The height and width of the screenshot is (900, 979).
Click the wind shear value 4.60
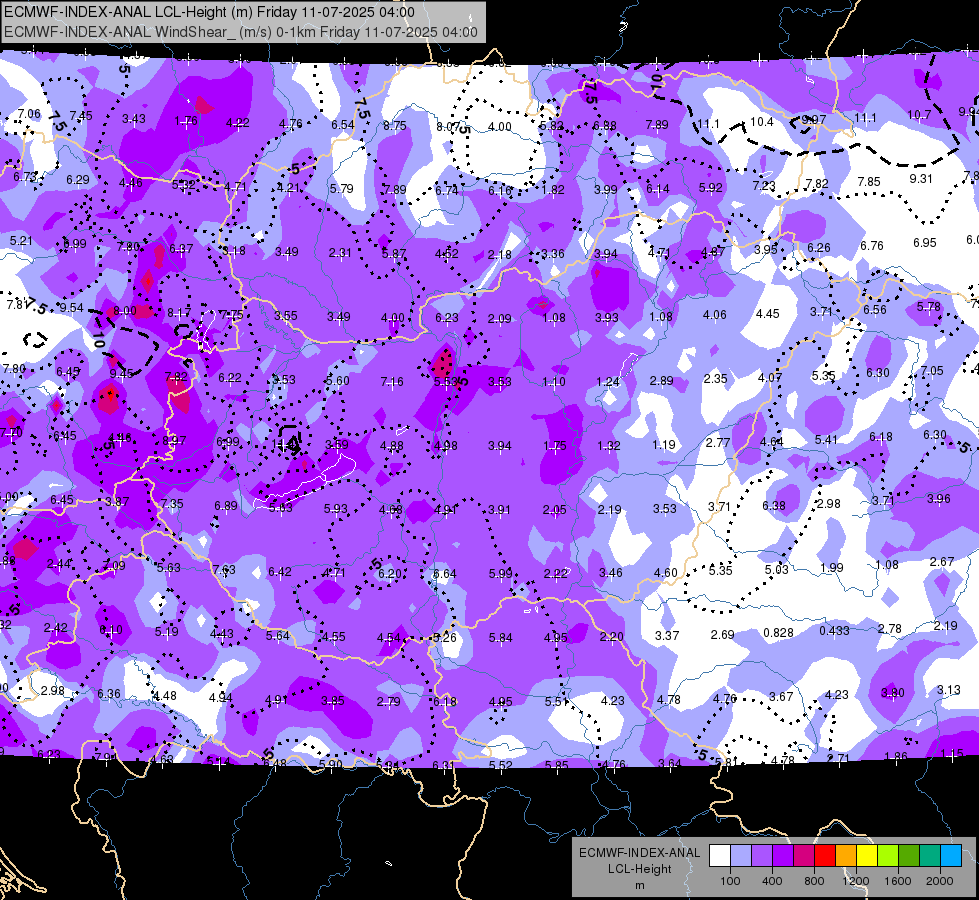(666, 573)
